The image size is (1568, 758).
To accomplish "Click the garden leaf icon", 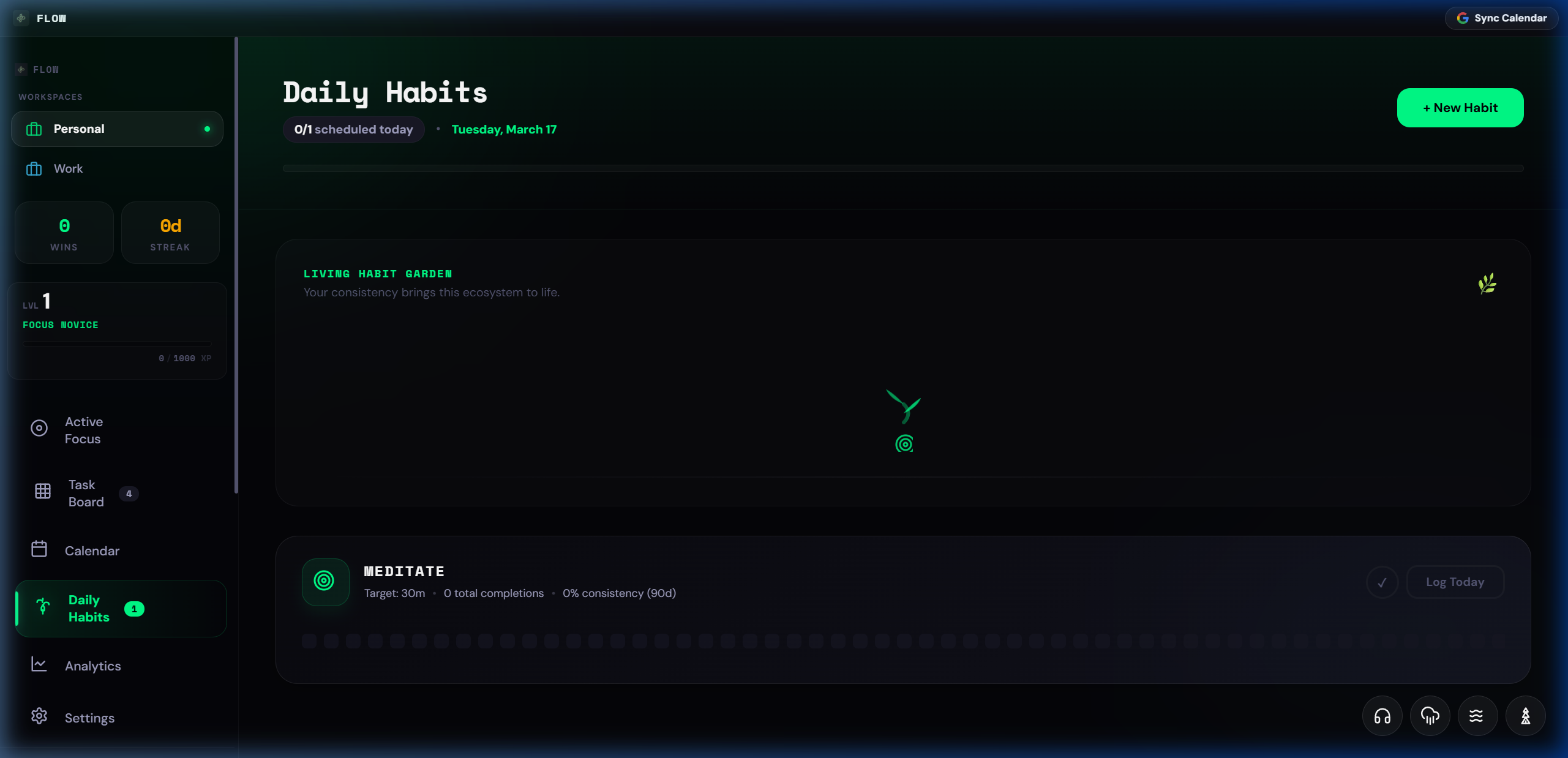I will click(1487, 283).
